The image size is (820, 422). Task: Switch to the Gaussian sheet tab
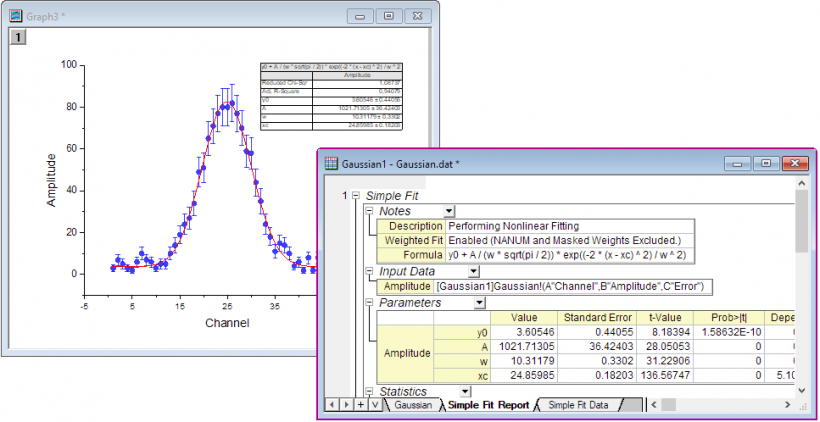[x=413, y=405]
